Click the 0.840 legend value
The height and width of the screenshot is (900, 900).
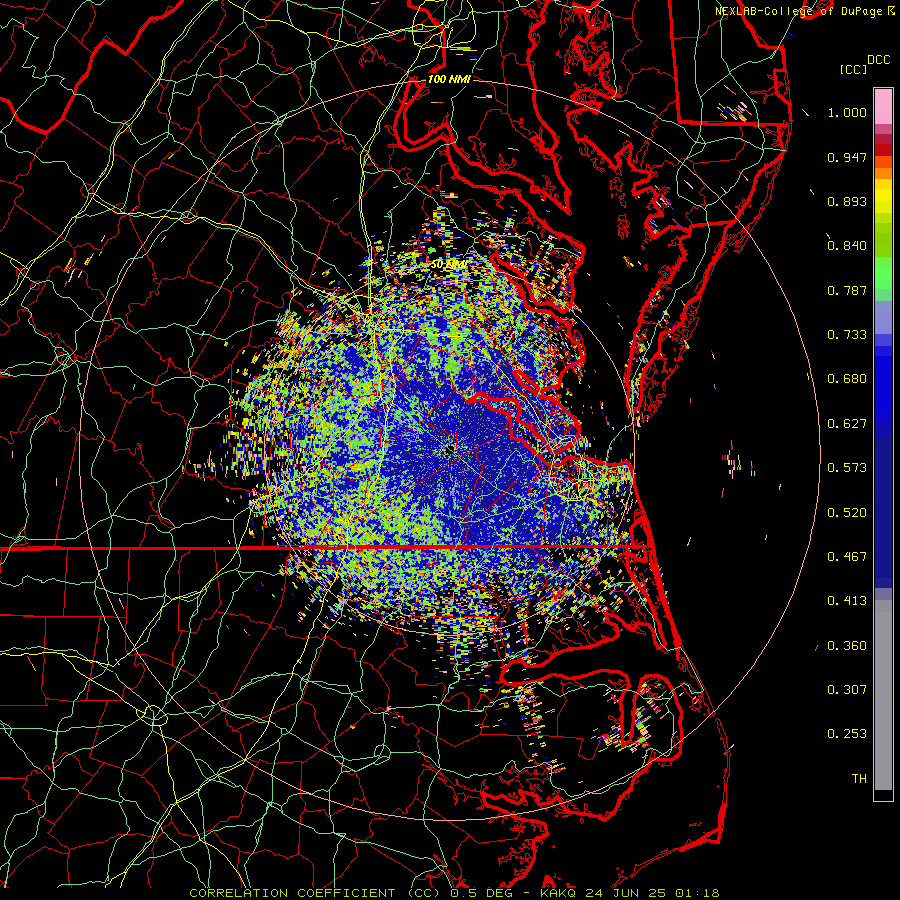847,246
